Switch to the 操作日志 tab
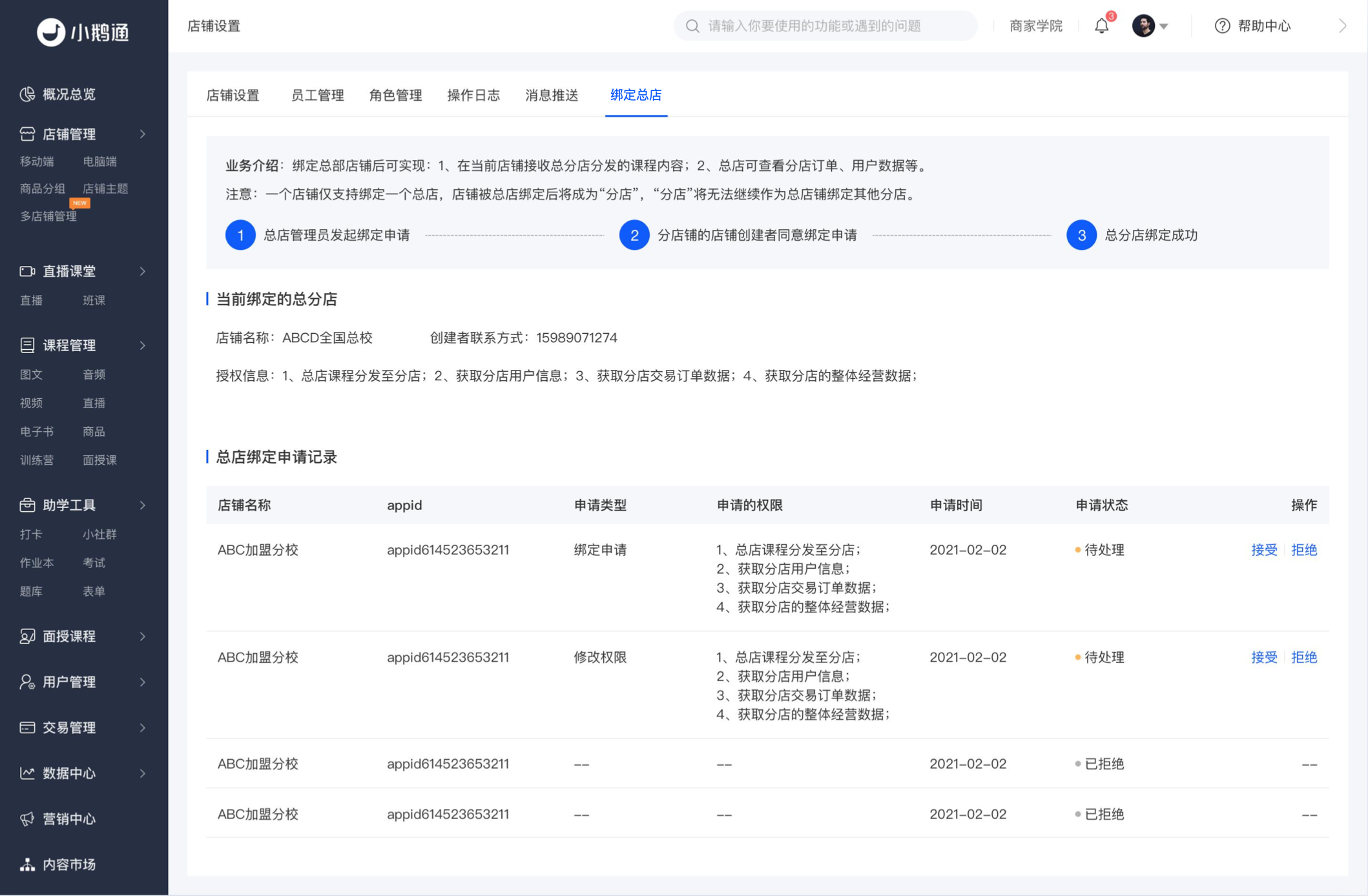The image size is (1368, 896). click(x=473, y=96)
